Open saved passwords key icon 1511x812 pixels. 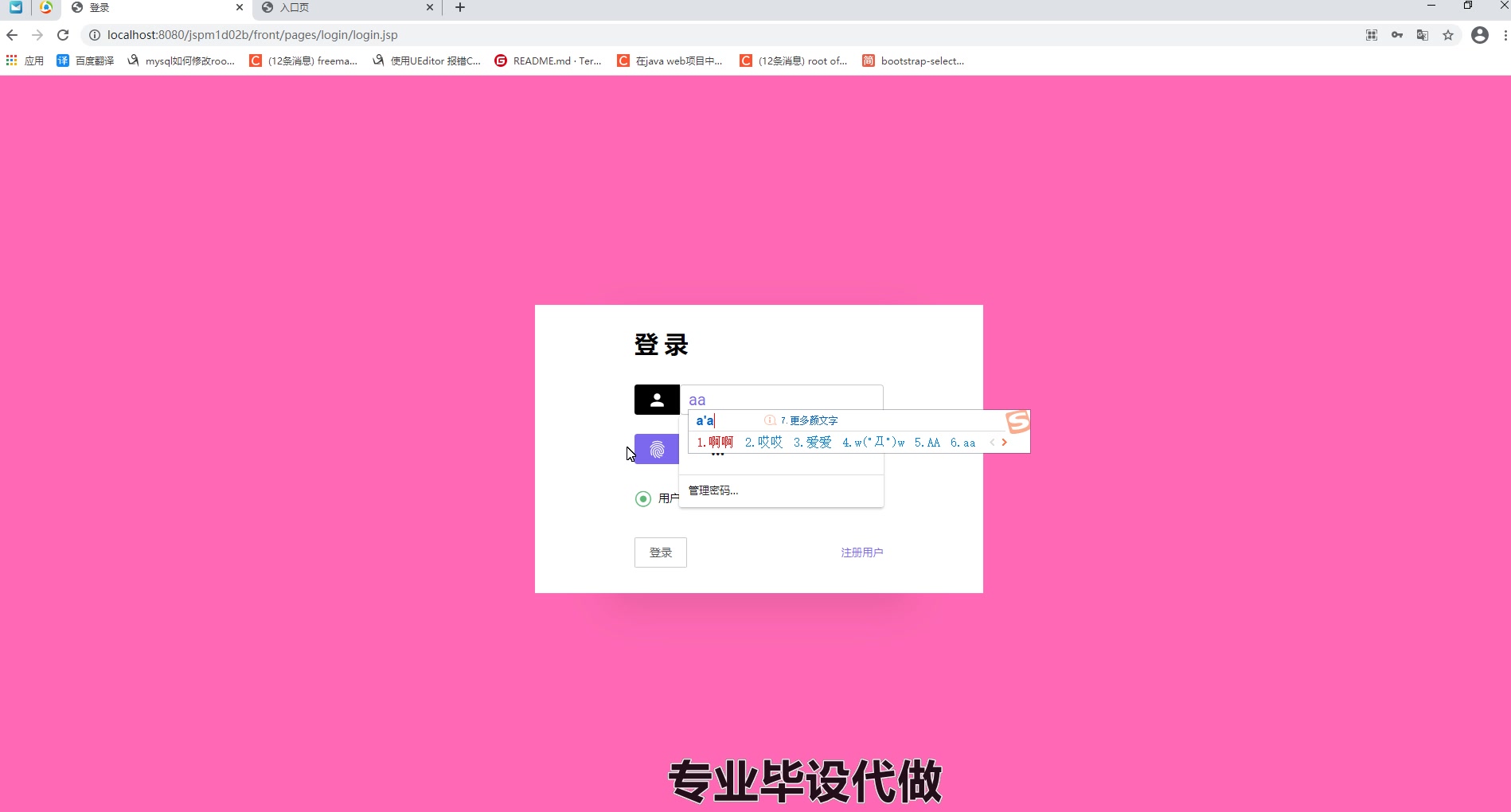[x=1397, y=35]
